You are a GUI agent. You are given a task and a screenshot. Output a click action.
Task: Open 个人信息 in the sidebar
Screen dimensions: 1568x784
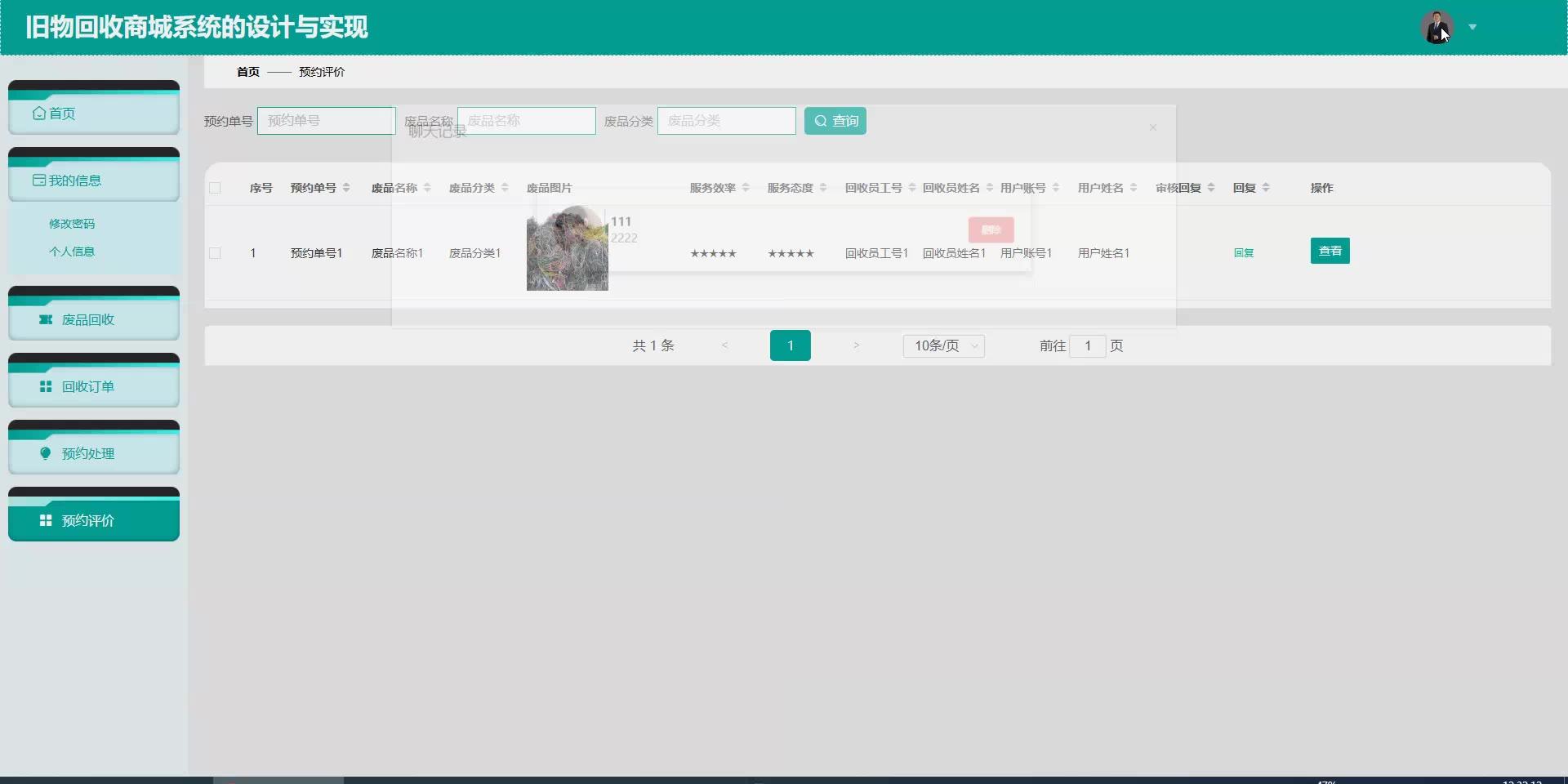coord(72,252)
